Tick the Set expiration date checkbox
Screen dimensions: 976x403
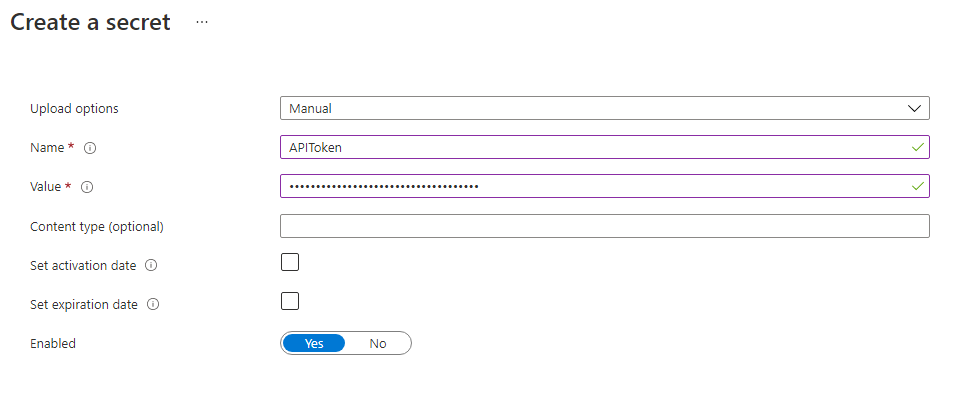point(289,301)
